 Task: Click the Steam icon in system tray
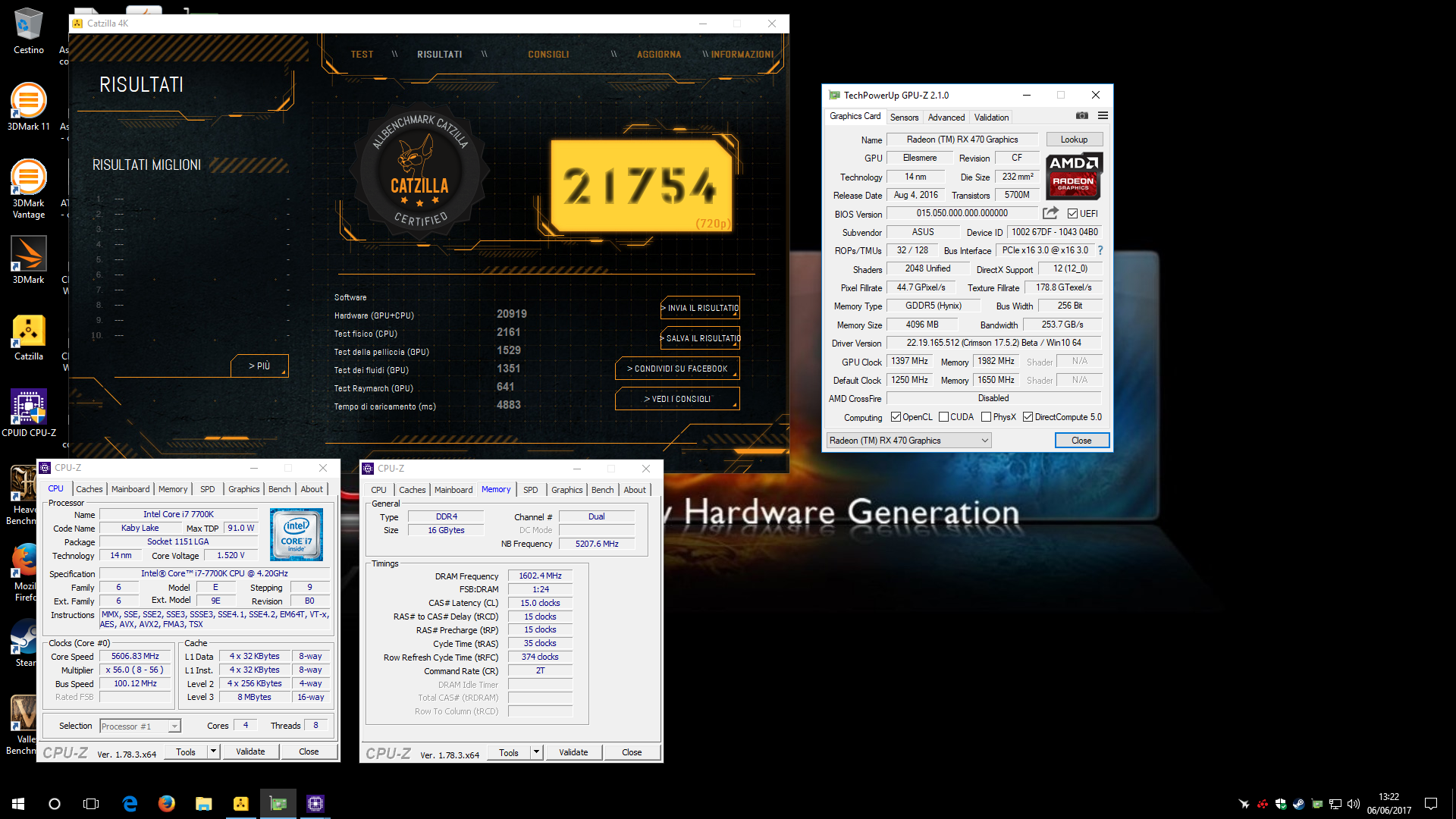coord(1298,804)
